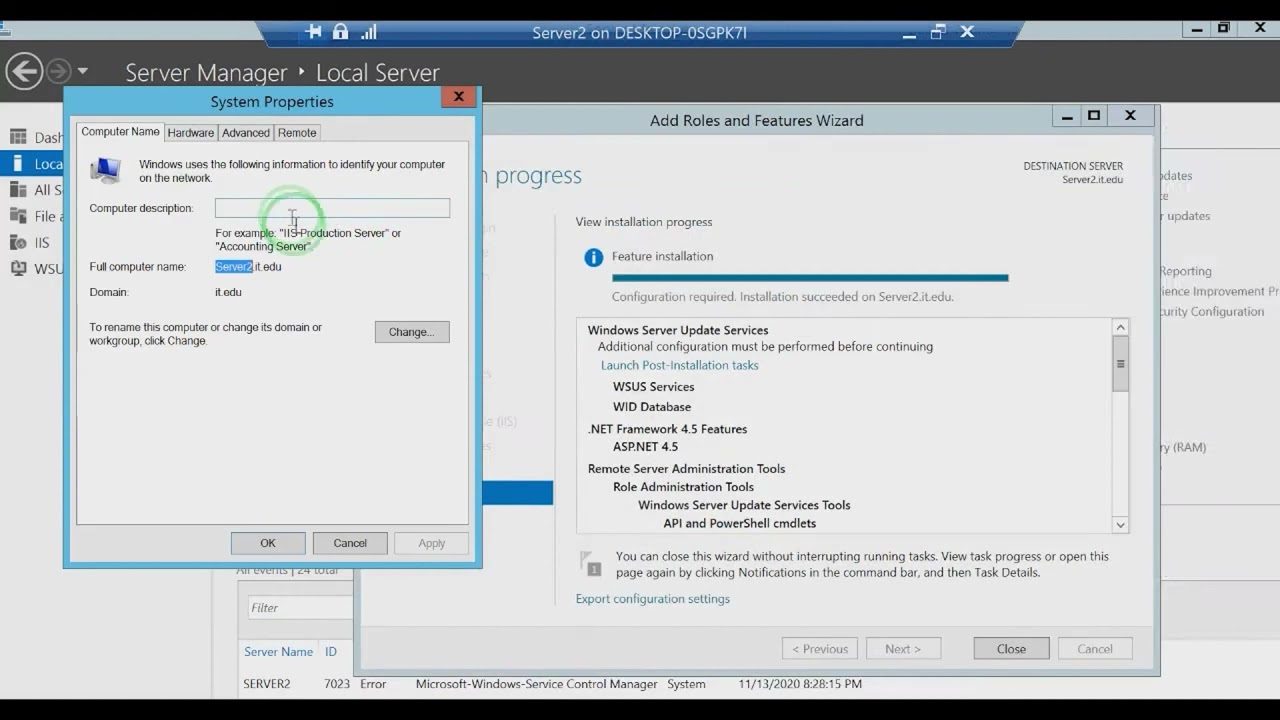Click Local Server breadcrumb in header
Viewport: 1280px width, 720px height.
click(377, 73)
